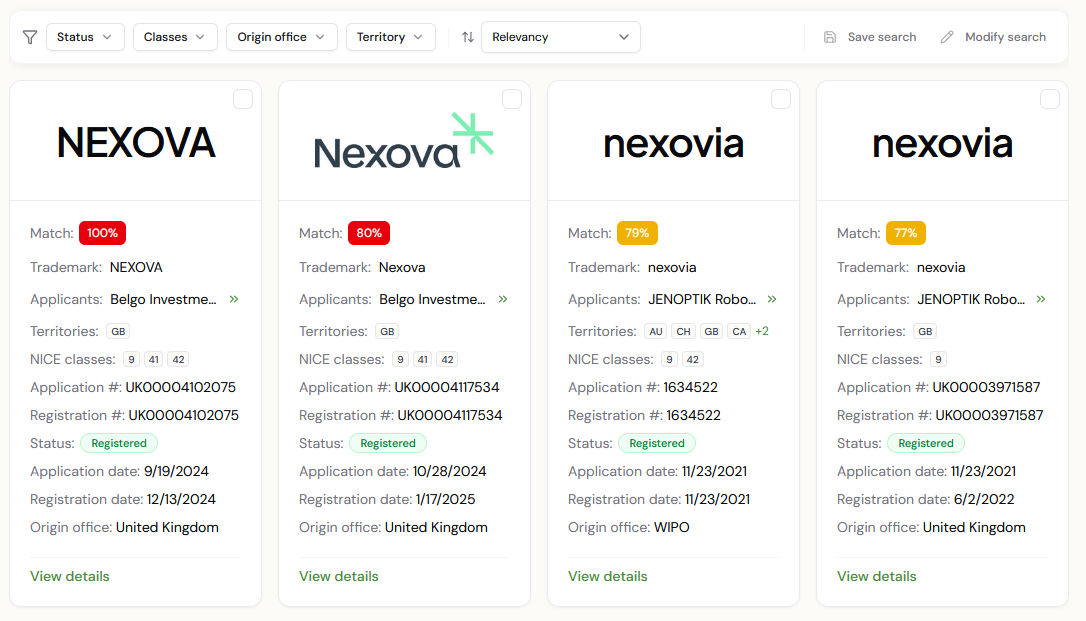
Task: Open the Origin office filter menu
Action: pos(281,37)
